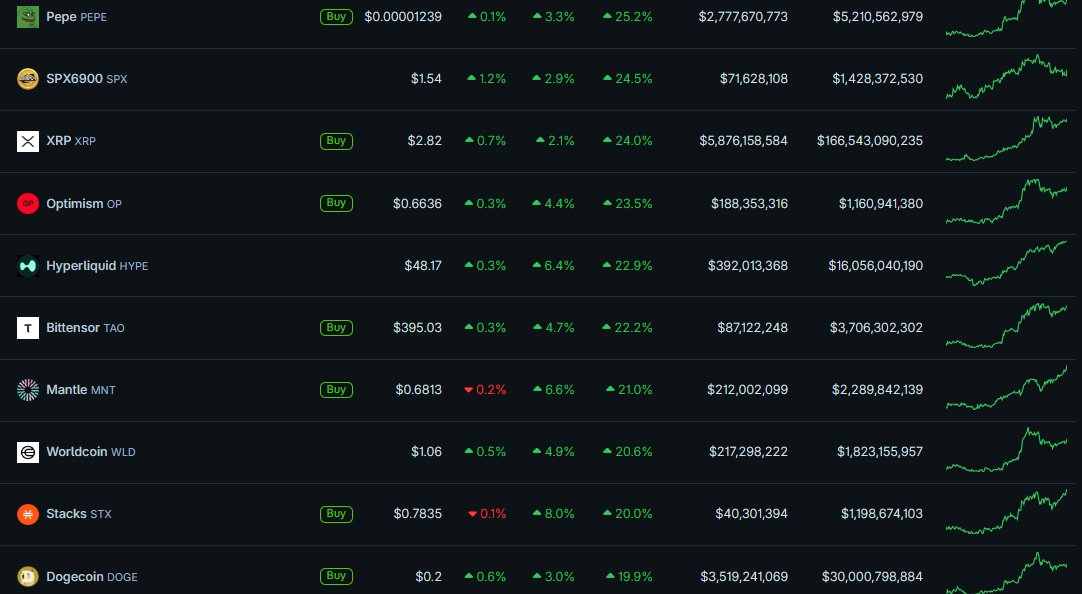The height and width of the screenshot is (594, 1082).
Task: Click the Bittensor sparkline chart
Action: 1006,325
